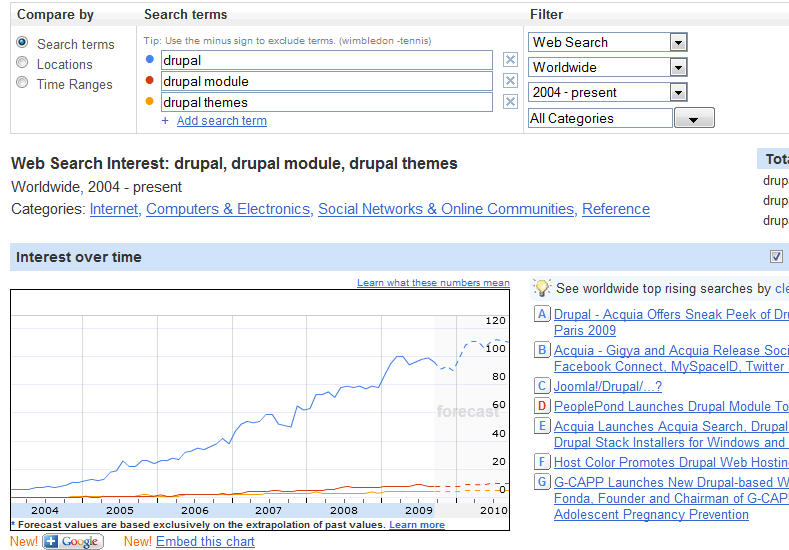This screenshot has height=550, width=789.
Task: Click the lightbulb icon next to top rising searches
Action: pyautogui.click(x=542, y=288)
